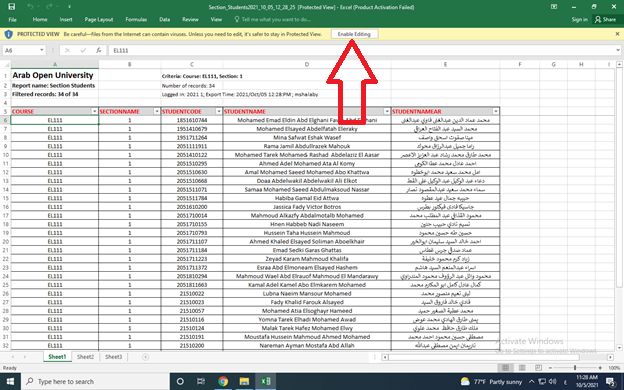Click cell with student code 1951410679
Viewport: 624px width, 390px height.
pyautogui.click(x=192, y=129)
